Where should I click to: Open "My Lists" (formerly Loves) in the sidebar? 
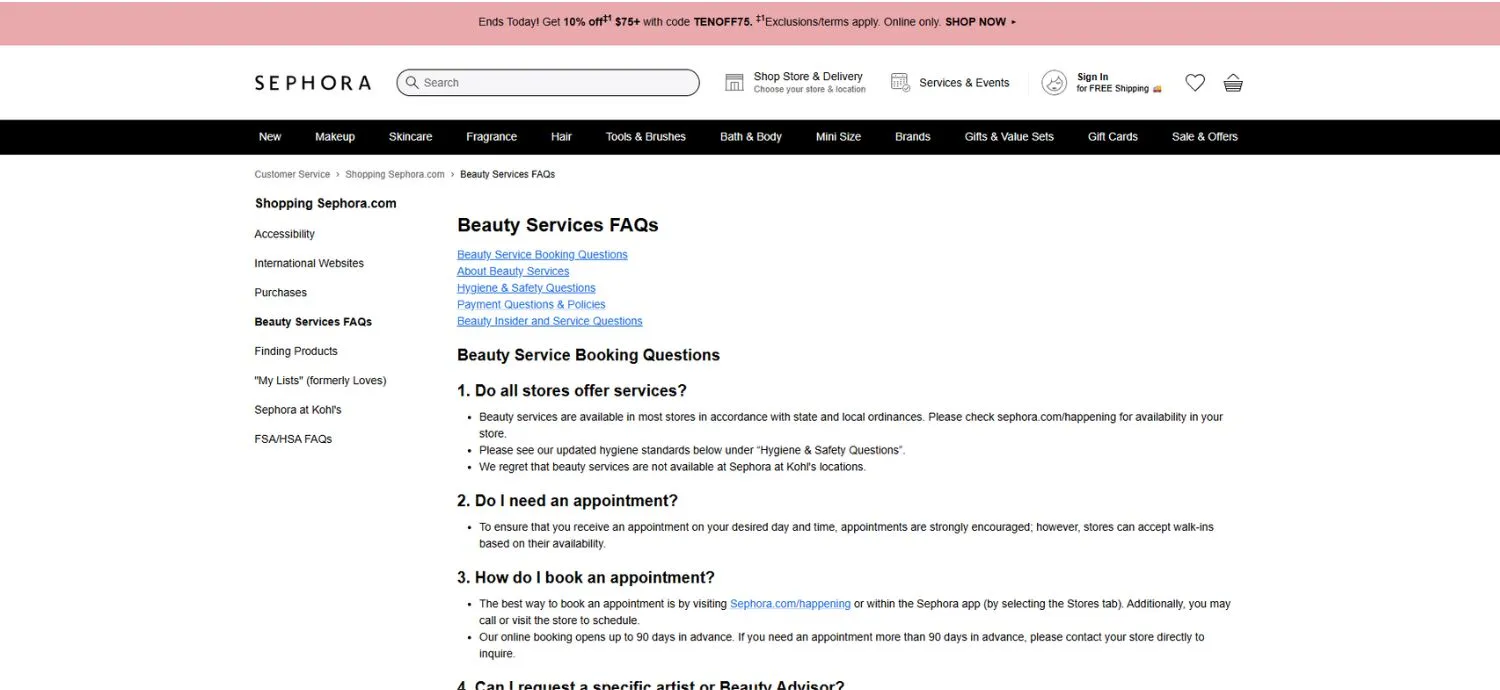320,380
